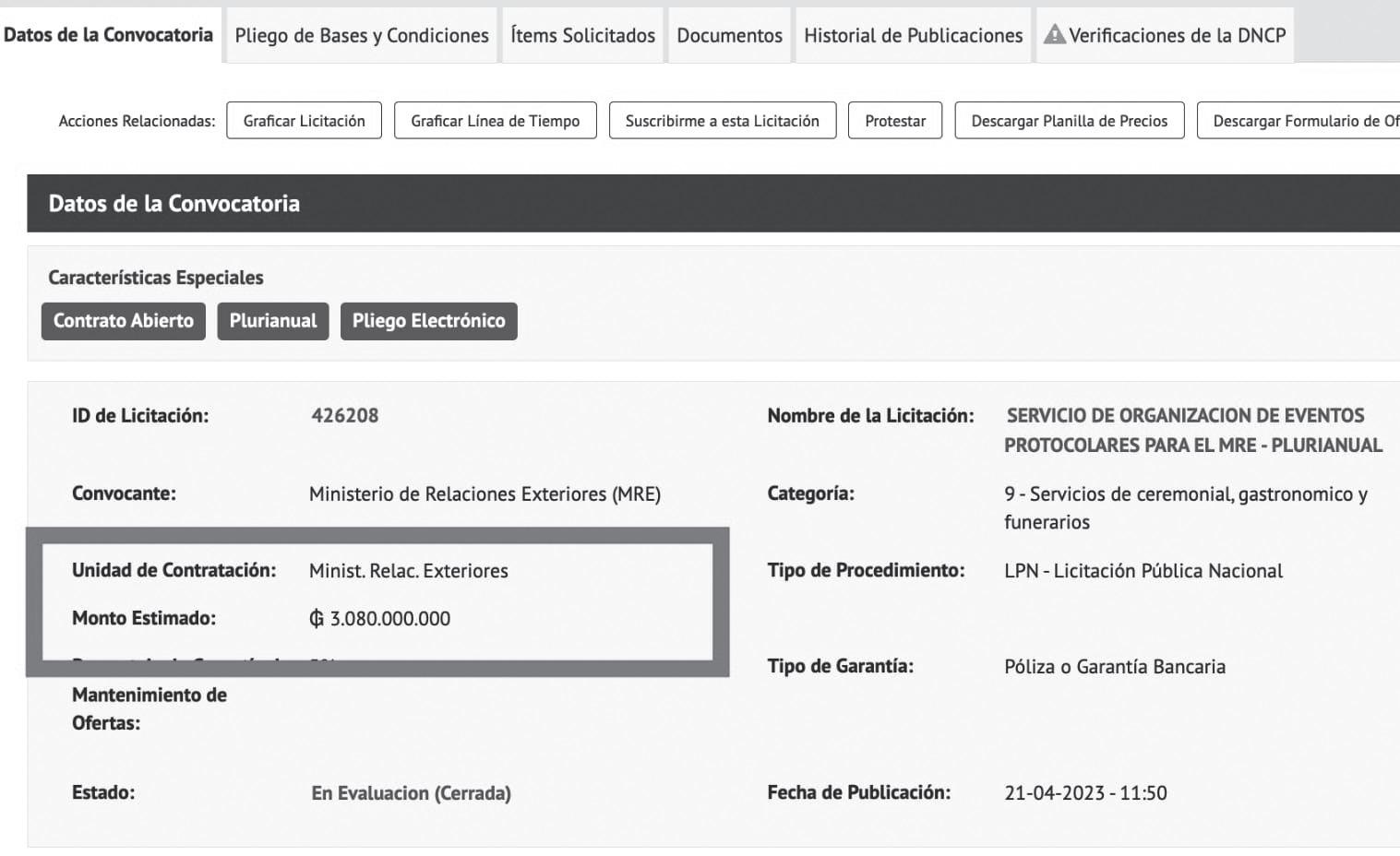Click Suscribirme a esta Licitación button
This screenshot has width=1400, height=856.
pos(722,121)
